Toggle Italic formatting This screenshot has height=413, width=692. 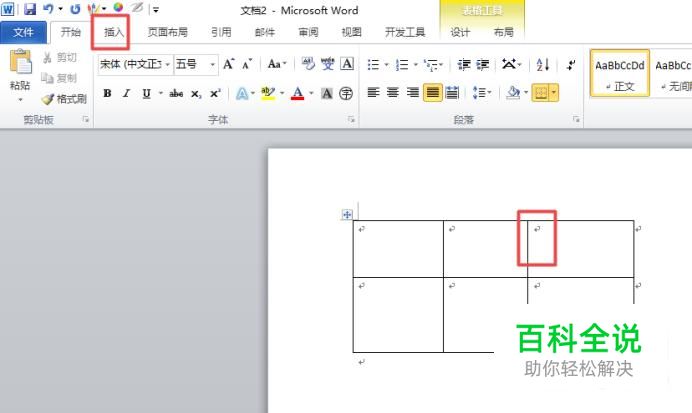[x=127, y=94]
